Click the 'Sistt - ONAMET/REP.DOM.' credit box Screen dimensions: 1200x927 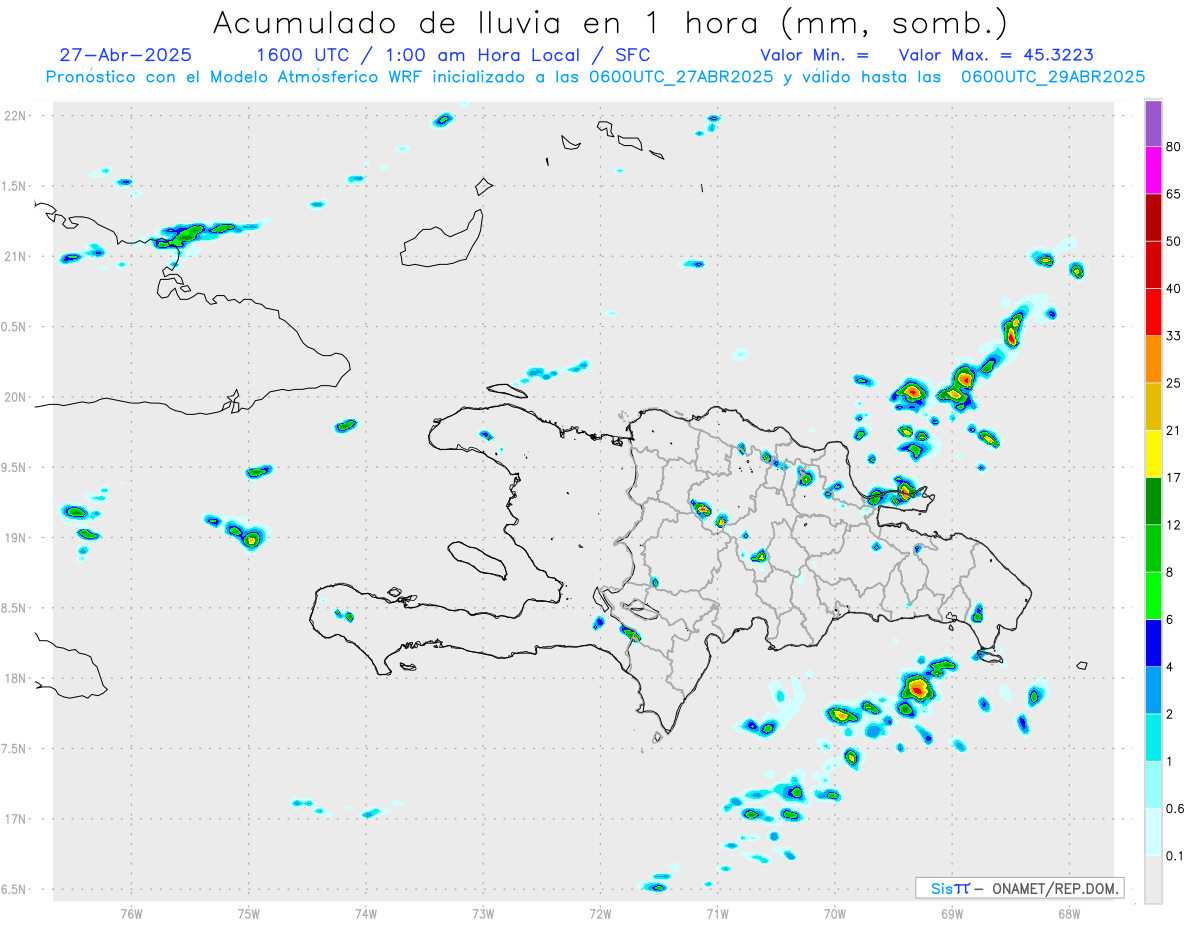(1019, 888)
